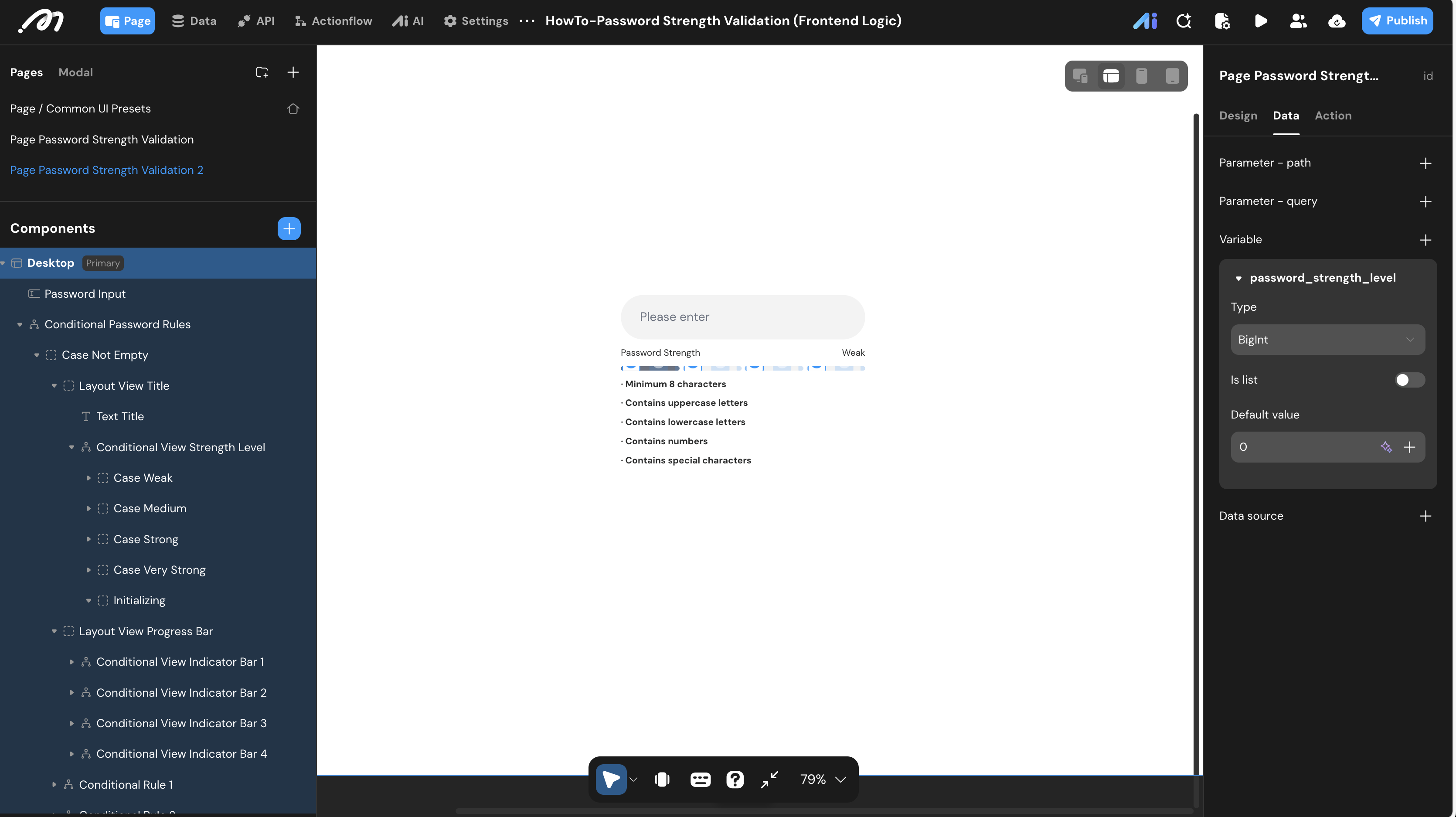Open Page / Common UI Presets page
Image resolution: width=1456 pixels, height=817 pixels.
pyautogui.click(x=80, y=109)
